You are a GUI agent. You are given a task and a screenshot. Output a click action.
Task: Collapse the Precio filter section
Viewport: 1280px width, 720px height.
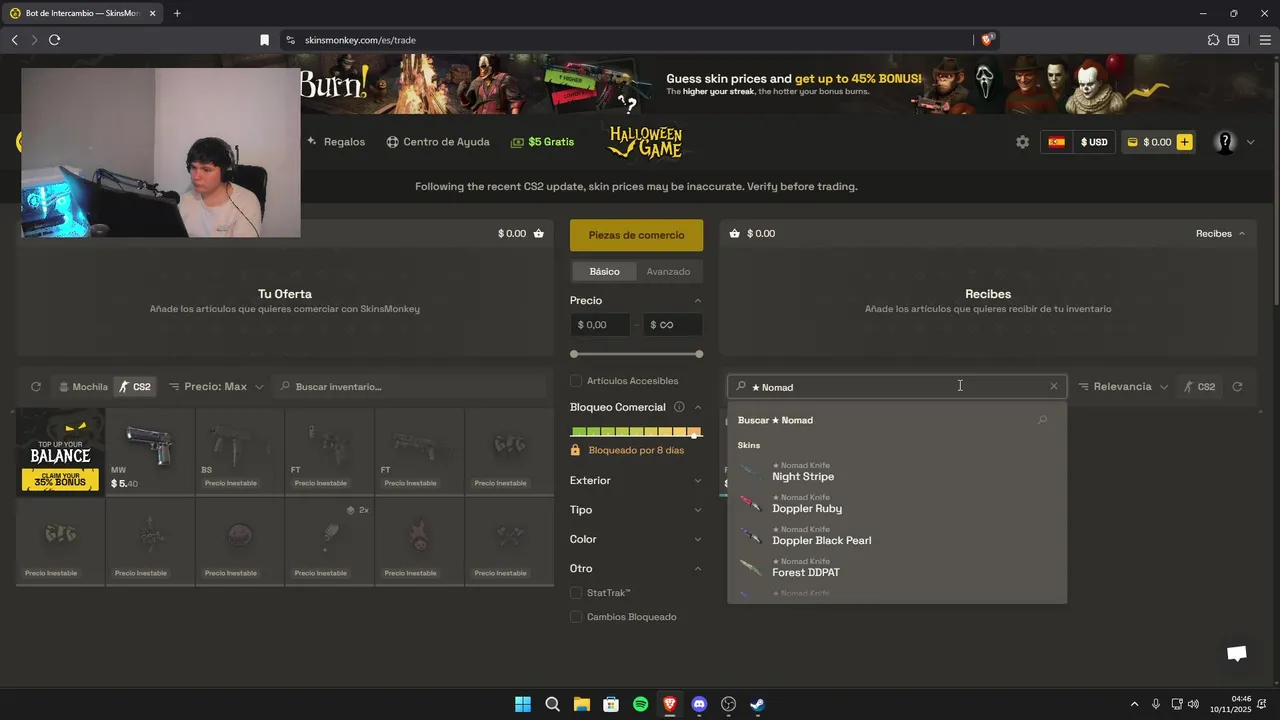698,301
